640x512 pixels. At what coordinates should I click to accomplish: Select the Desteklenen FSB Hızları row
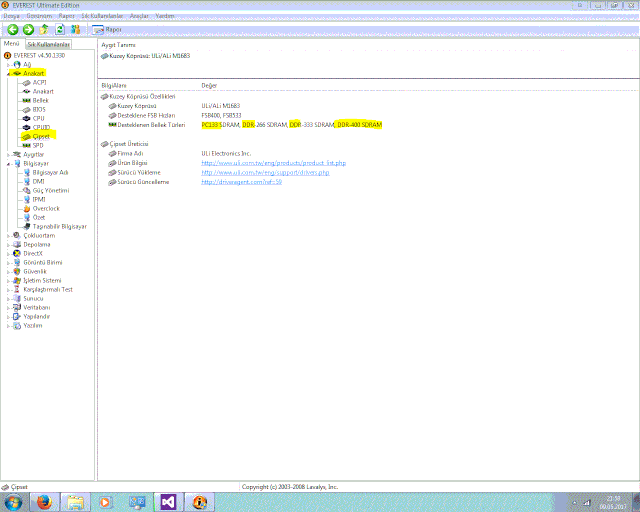(x=175, y=116)
